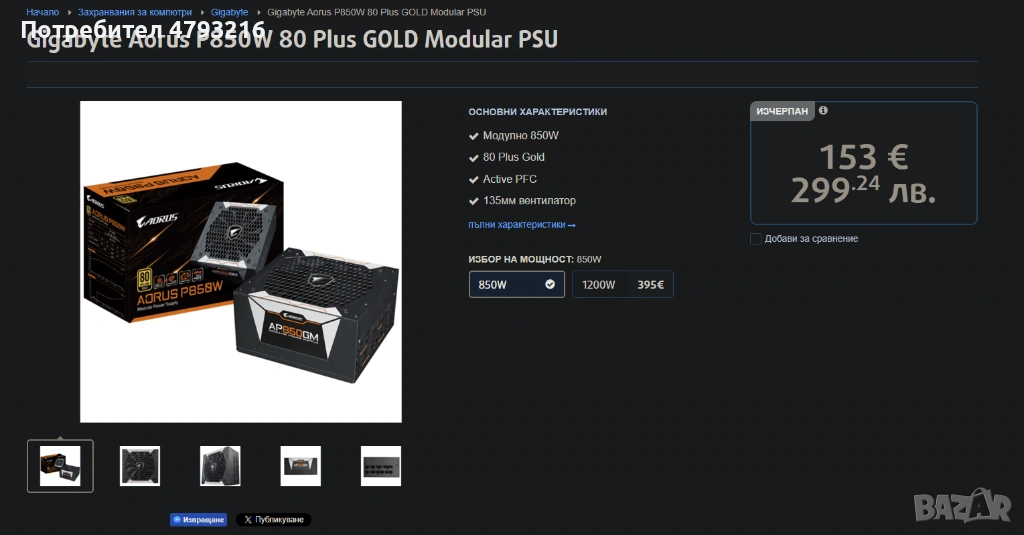
Task: Go to Начало breadcrumb
Action: pos(42,12)
